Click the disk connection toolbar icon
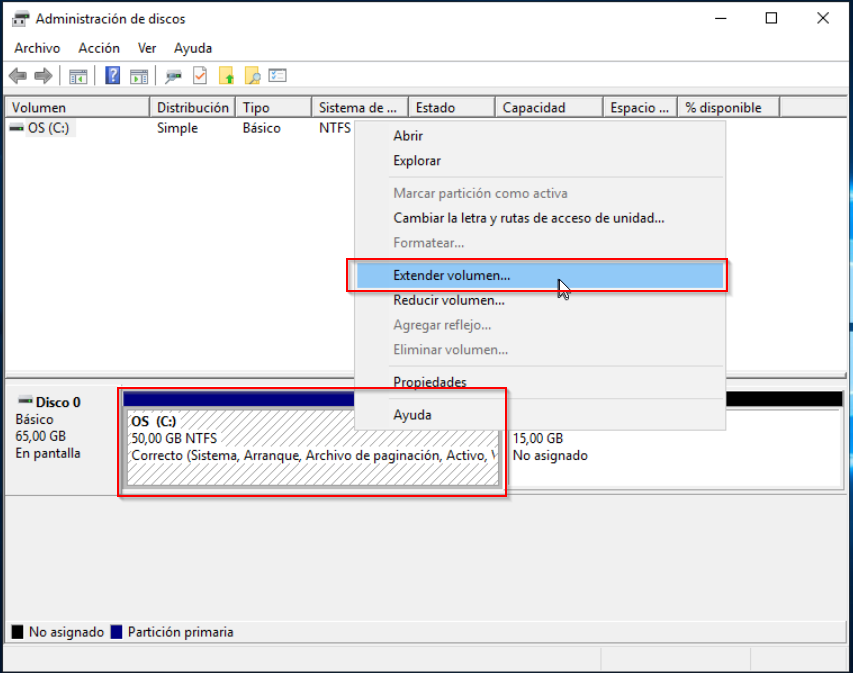 coord(174,76)
